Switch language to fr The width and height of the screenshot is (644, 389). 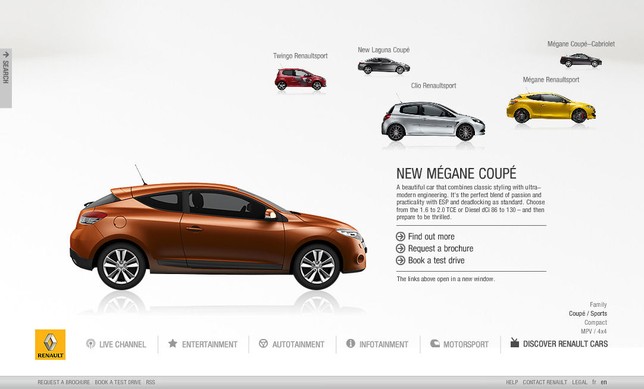(594, 382)
